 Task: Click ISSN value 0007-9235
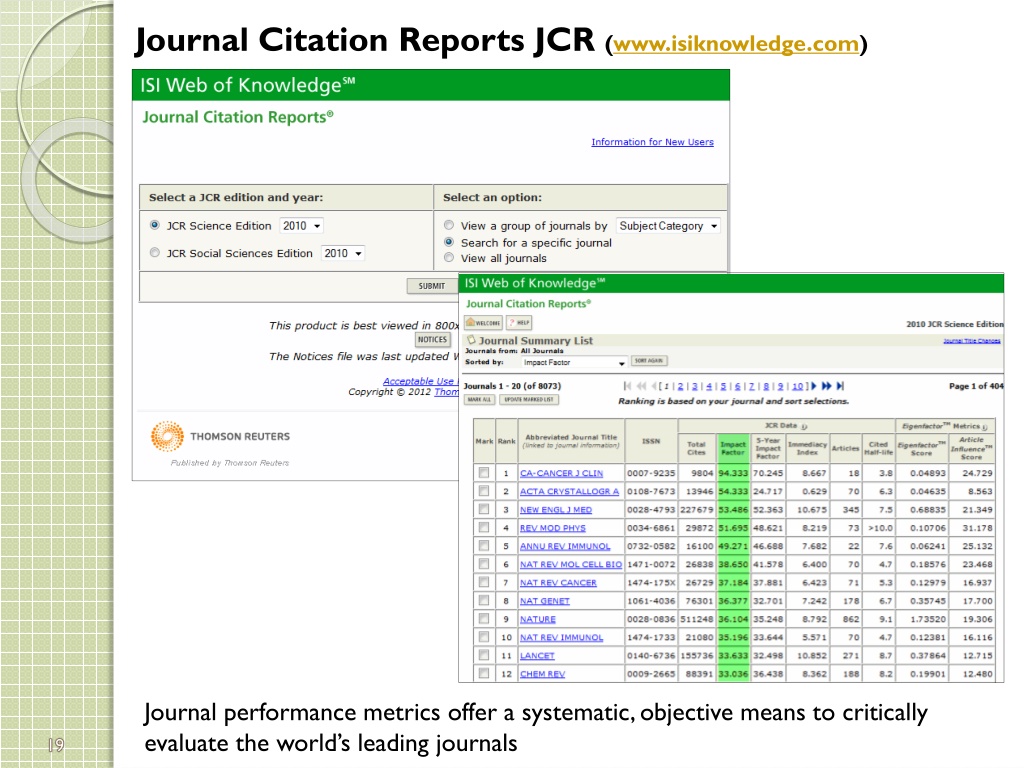[651, 473]
